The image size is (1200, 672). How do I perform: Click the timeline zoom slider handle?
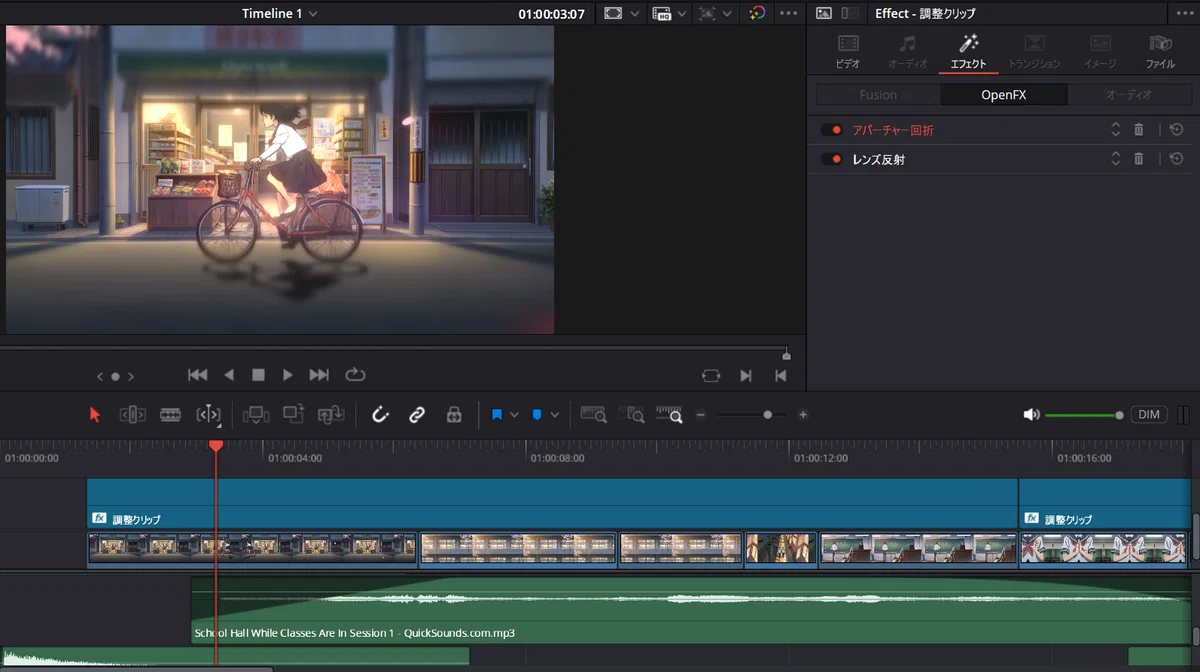(x=768, y=414)
